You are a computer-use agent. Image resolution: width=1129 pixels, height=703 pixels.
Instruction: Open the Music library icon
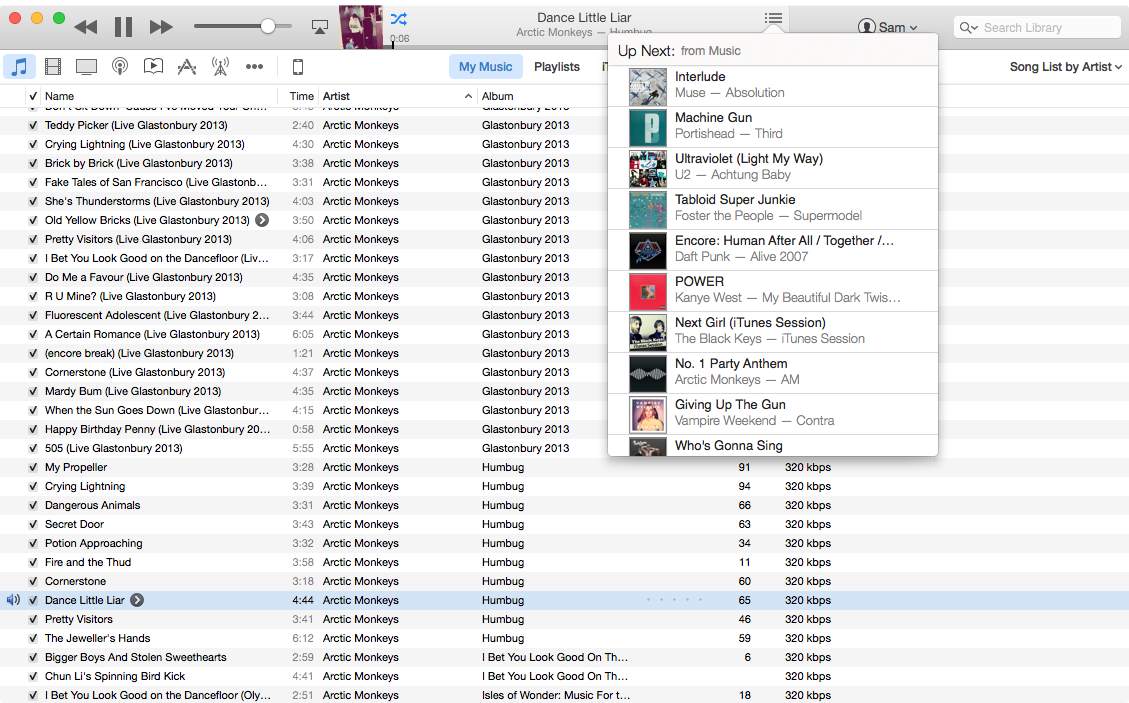click(19, 66)
